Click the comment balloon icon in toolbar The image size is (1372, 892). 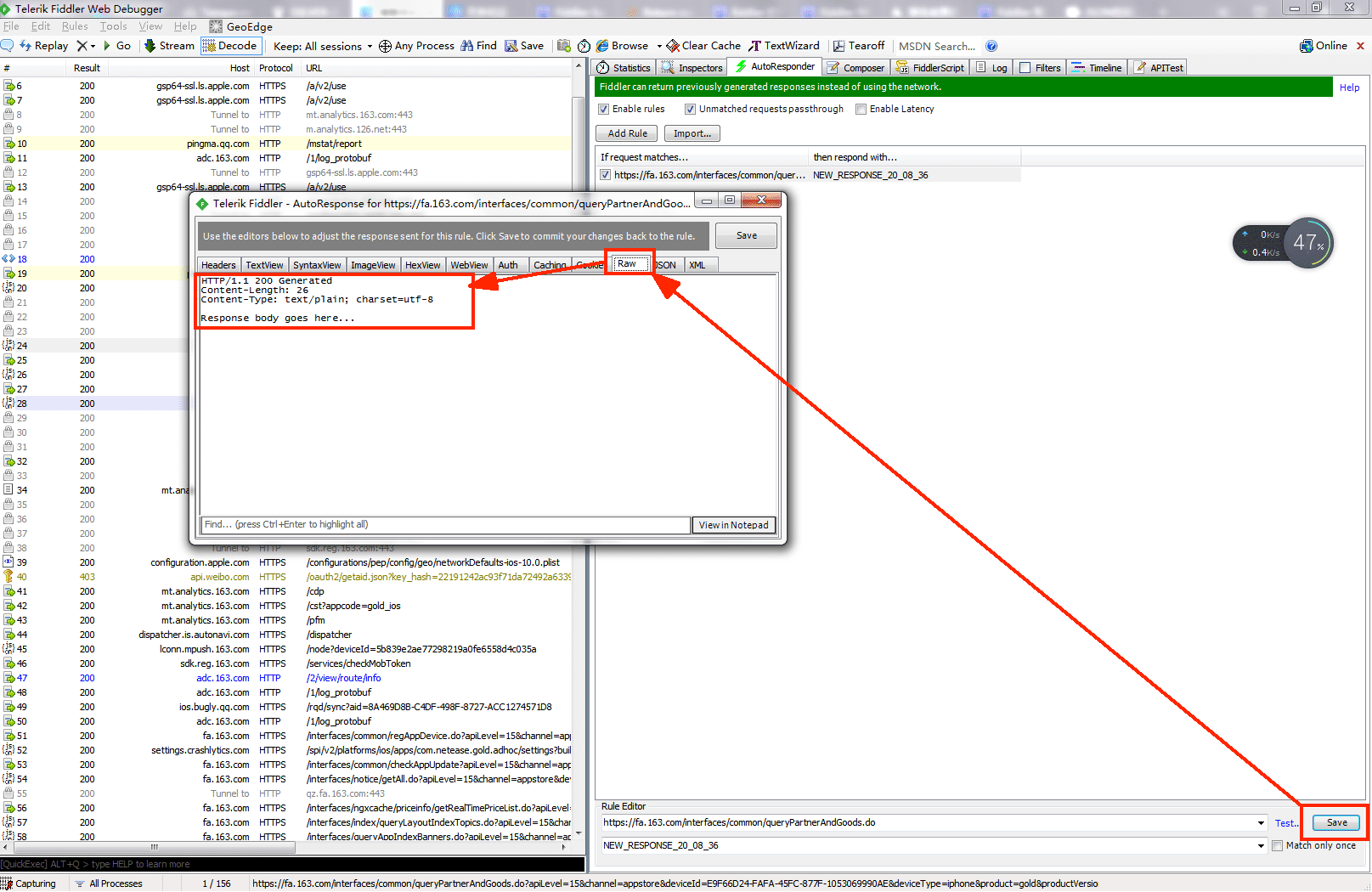8,46
